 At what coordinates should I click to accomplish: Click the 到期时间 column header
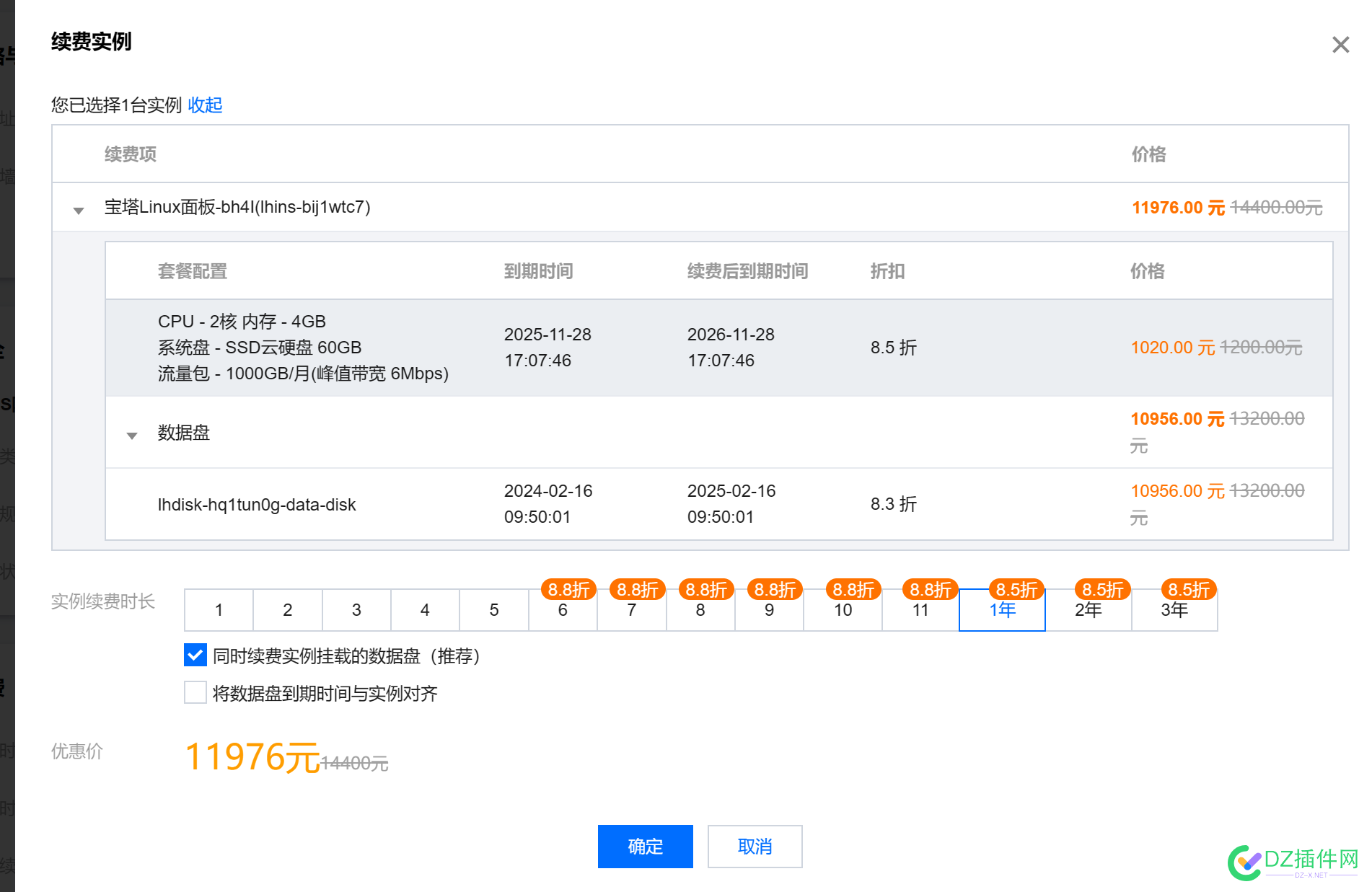539,271
